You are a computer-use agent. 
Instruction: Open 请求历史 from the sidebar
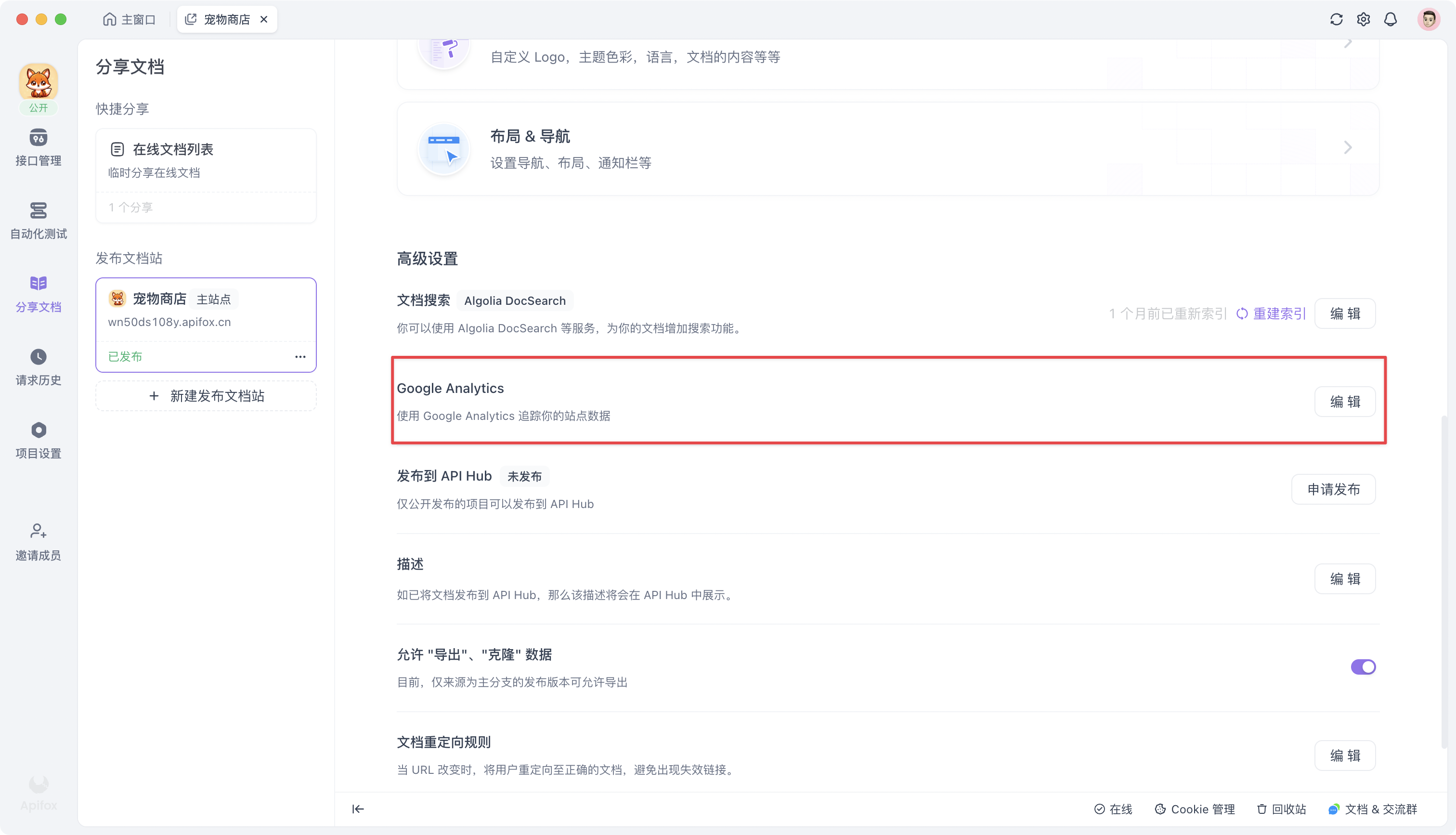(x=38, y=365)
